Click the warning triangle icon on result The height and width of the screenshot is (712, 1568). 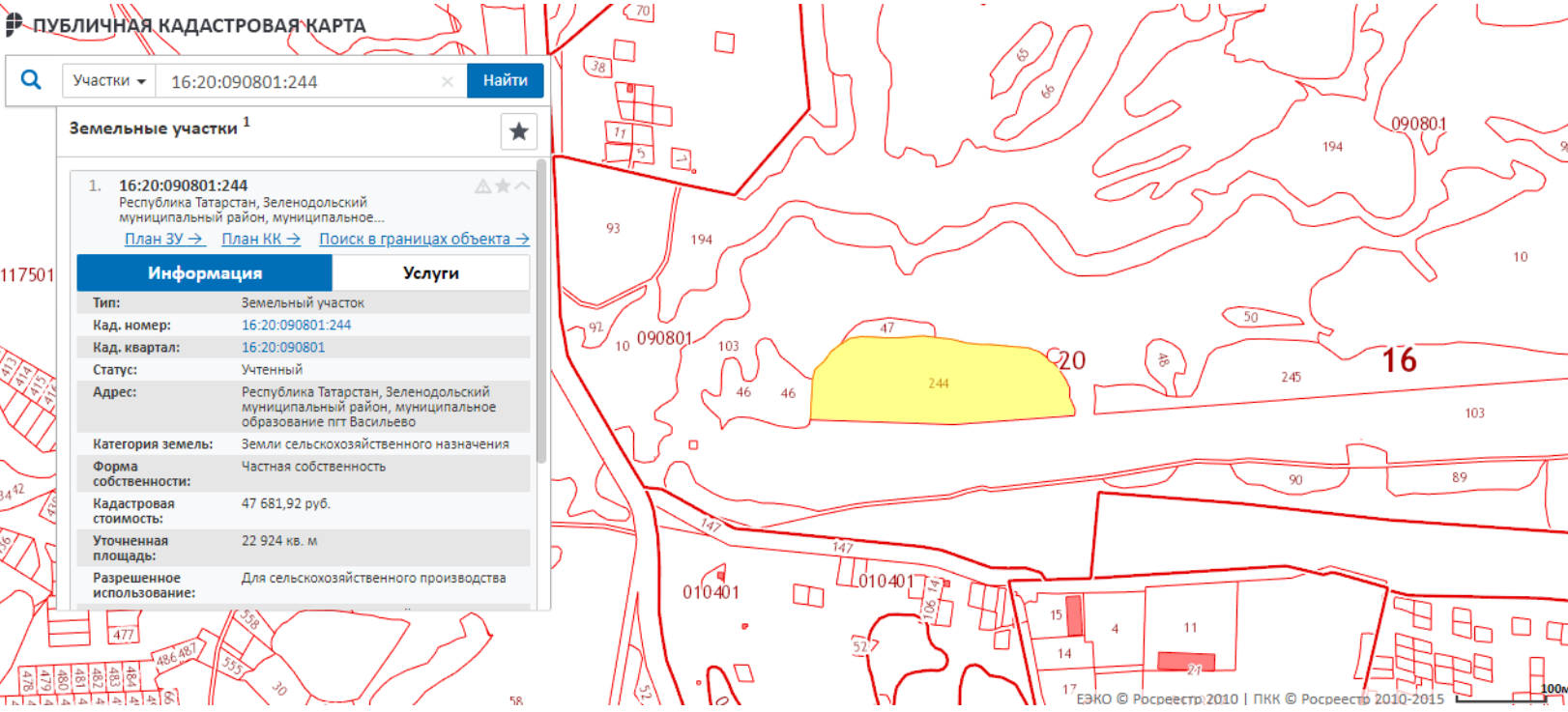(482, 186)
